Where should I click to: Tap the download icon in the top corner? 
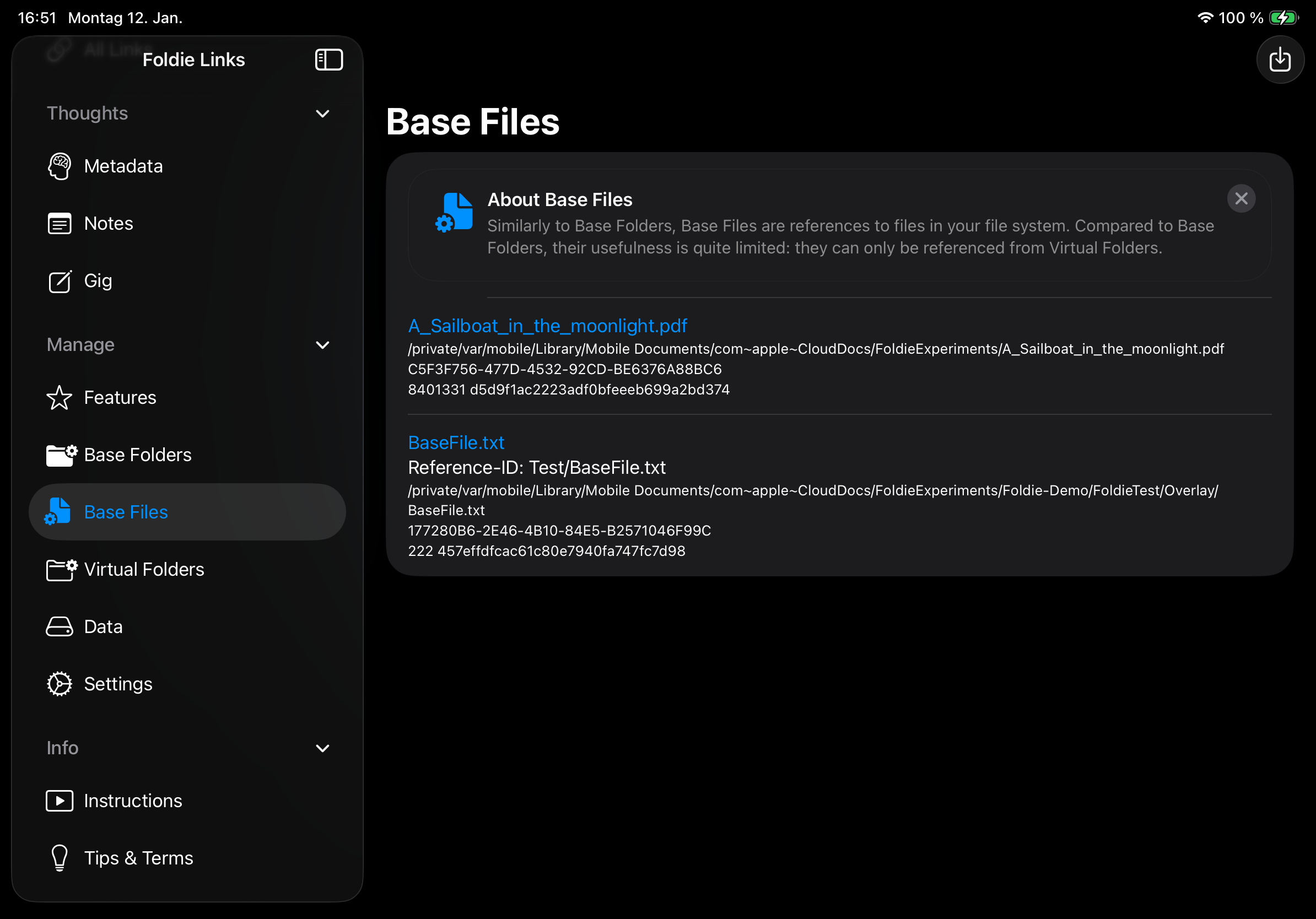(1280, 60)
